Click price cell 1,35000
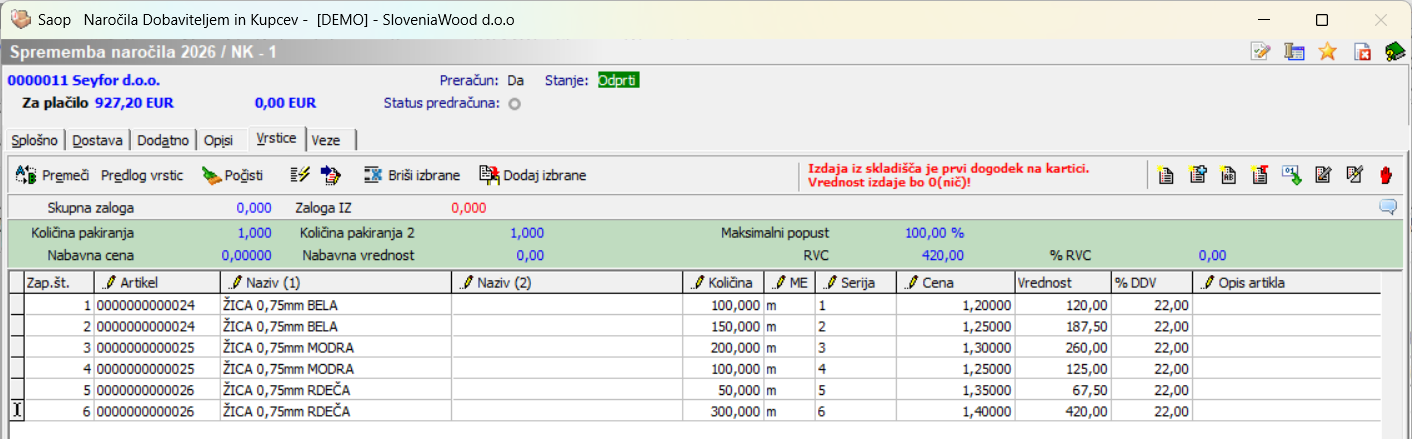Screen dimensions: 1412x439 [955, 388]
